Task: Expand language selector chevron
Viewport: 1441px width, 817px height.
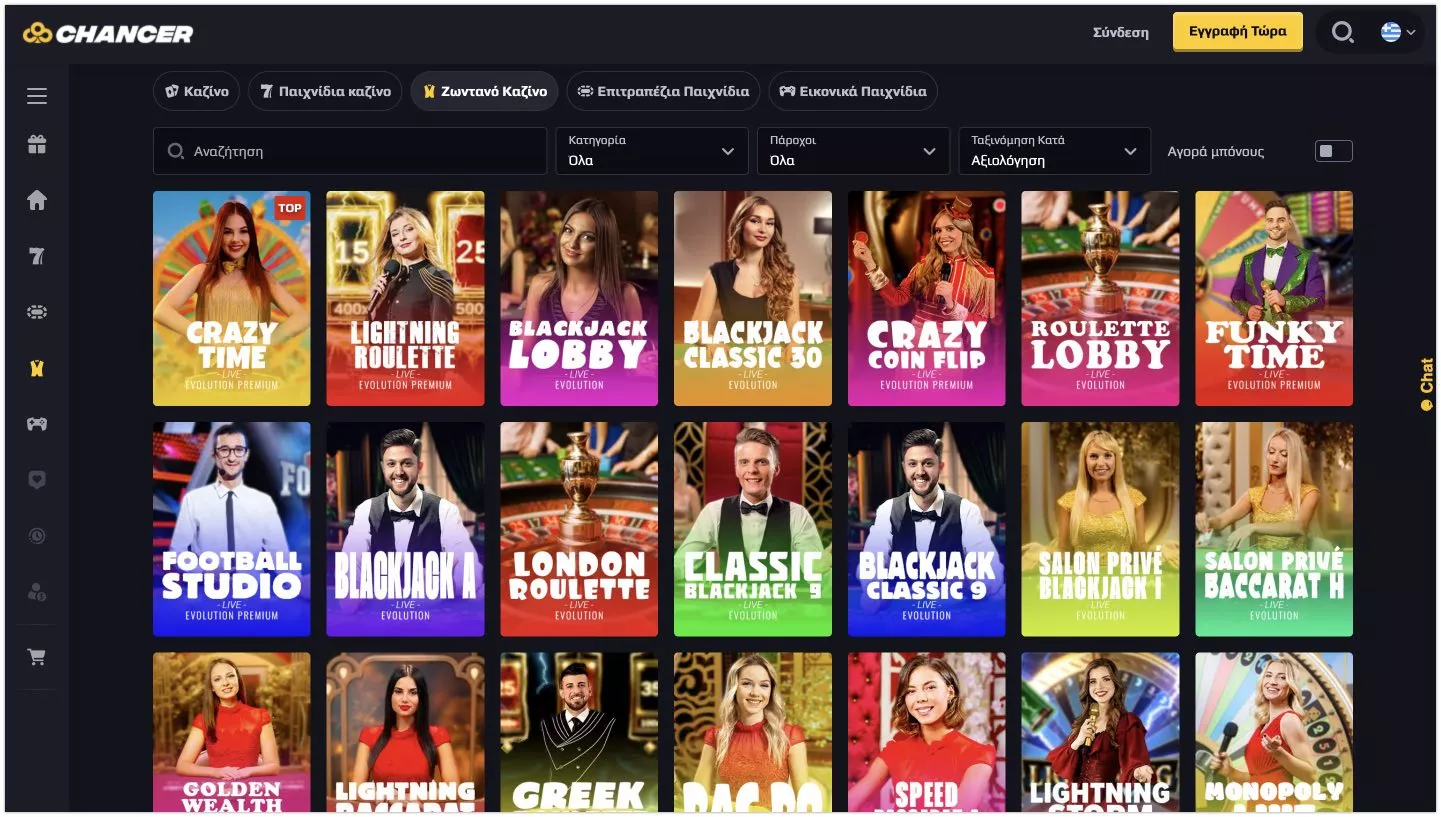Action: click(1411, 33)
